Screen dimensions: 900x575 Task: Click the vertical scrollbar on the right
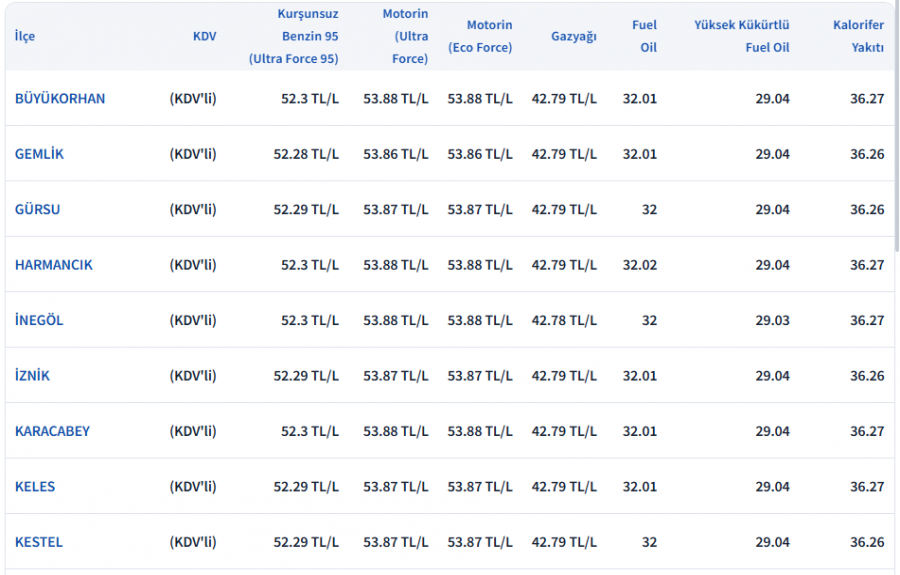(897, 126)
